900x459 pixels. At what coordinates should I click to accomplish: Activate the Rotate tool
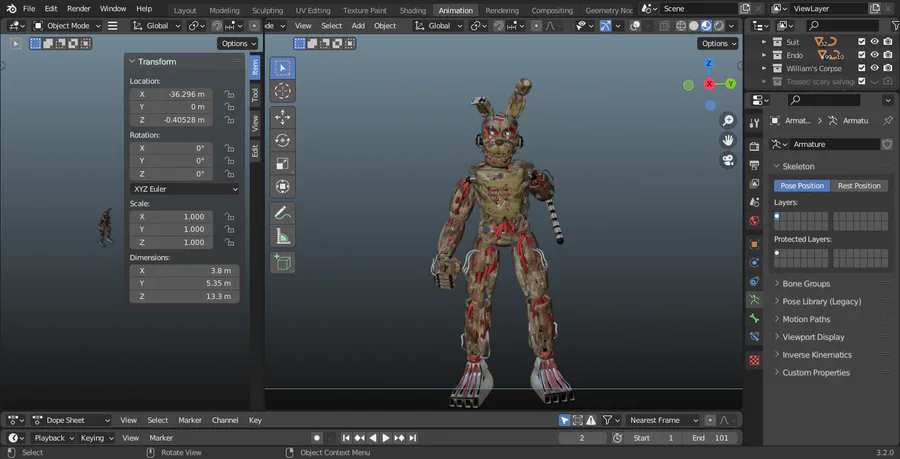(x=282, y=140)
